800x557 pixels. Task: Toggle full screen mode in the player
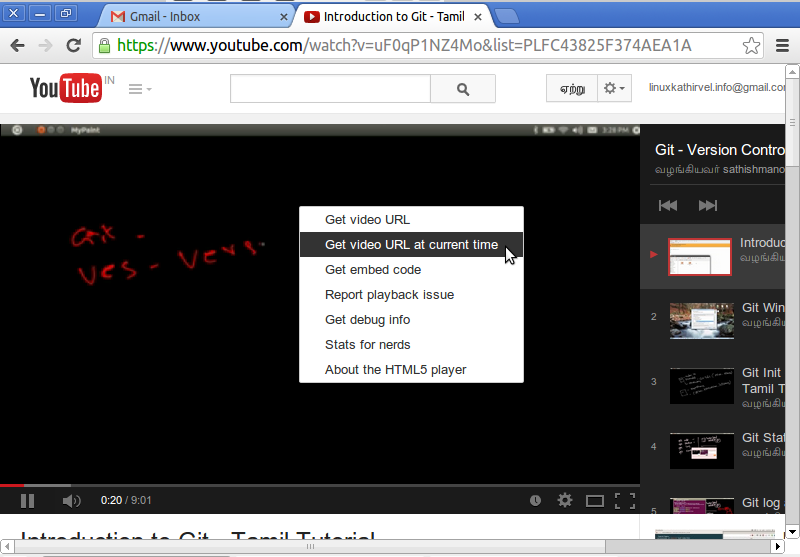[x=625, y=501]
